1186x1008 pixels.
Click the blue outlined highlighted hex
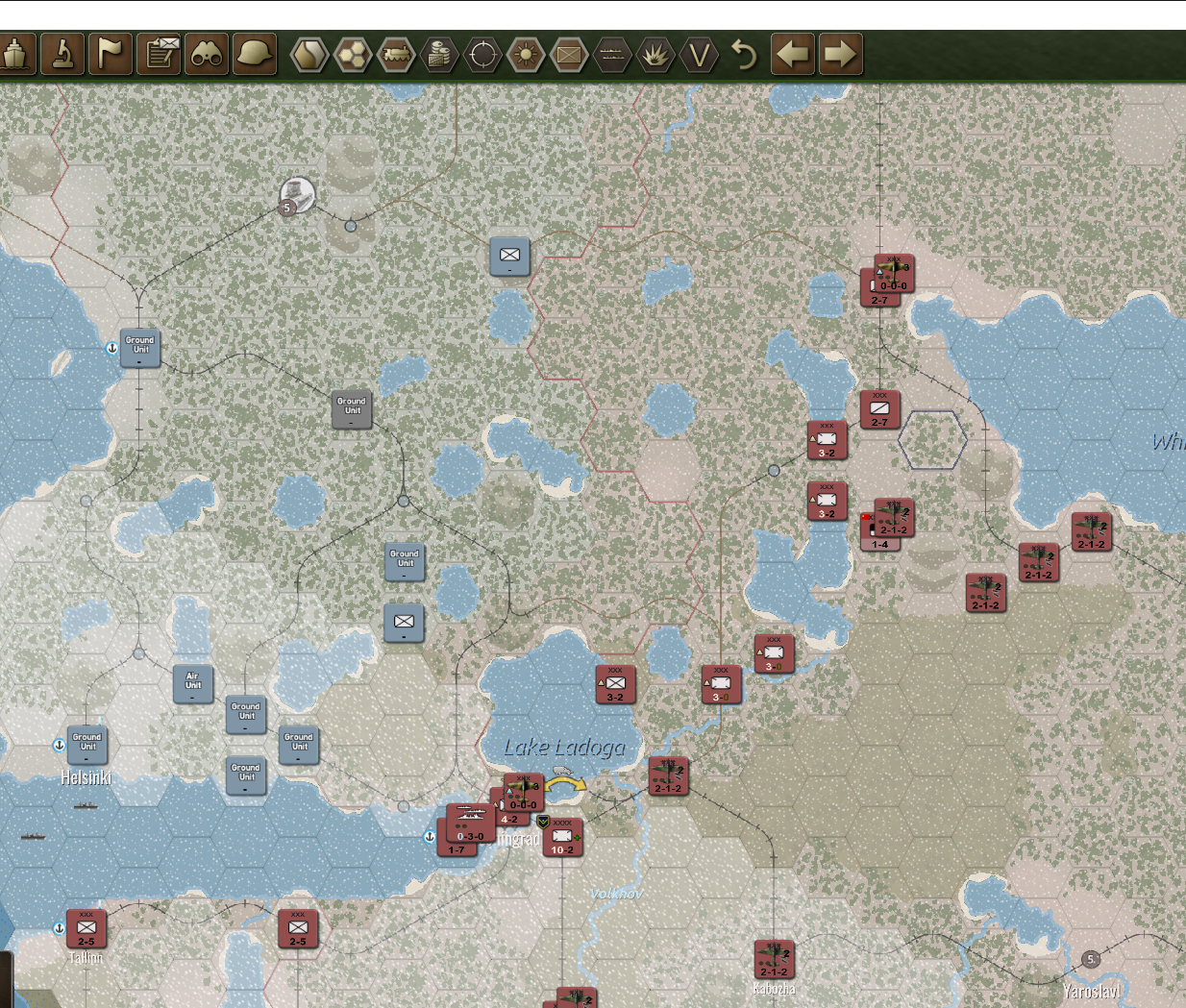pyautogui.click(x=932, y=440)
